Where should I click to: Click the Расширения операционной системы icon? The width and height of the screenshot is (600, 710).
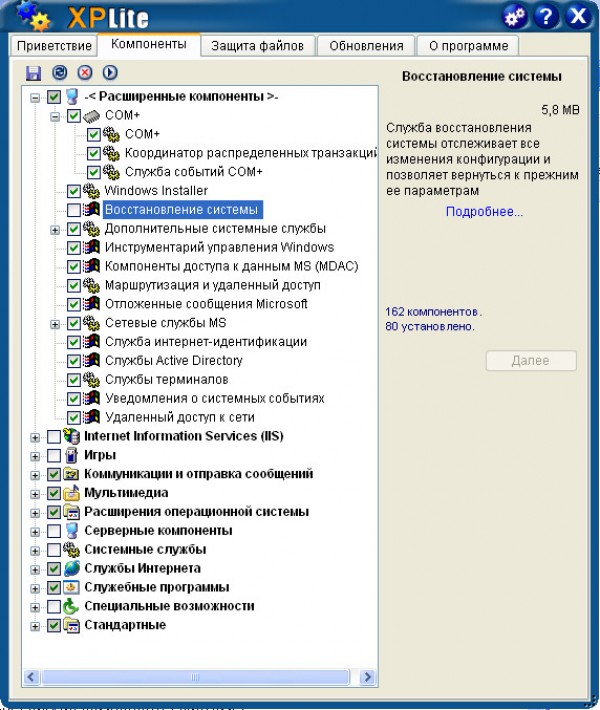[x=72, y=512]
